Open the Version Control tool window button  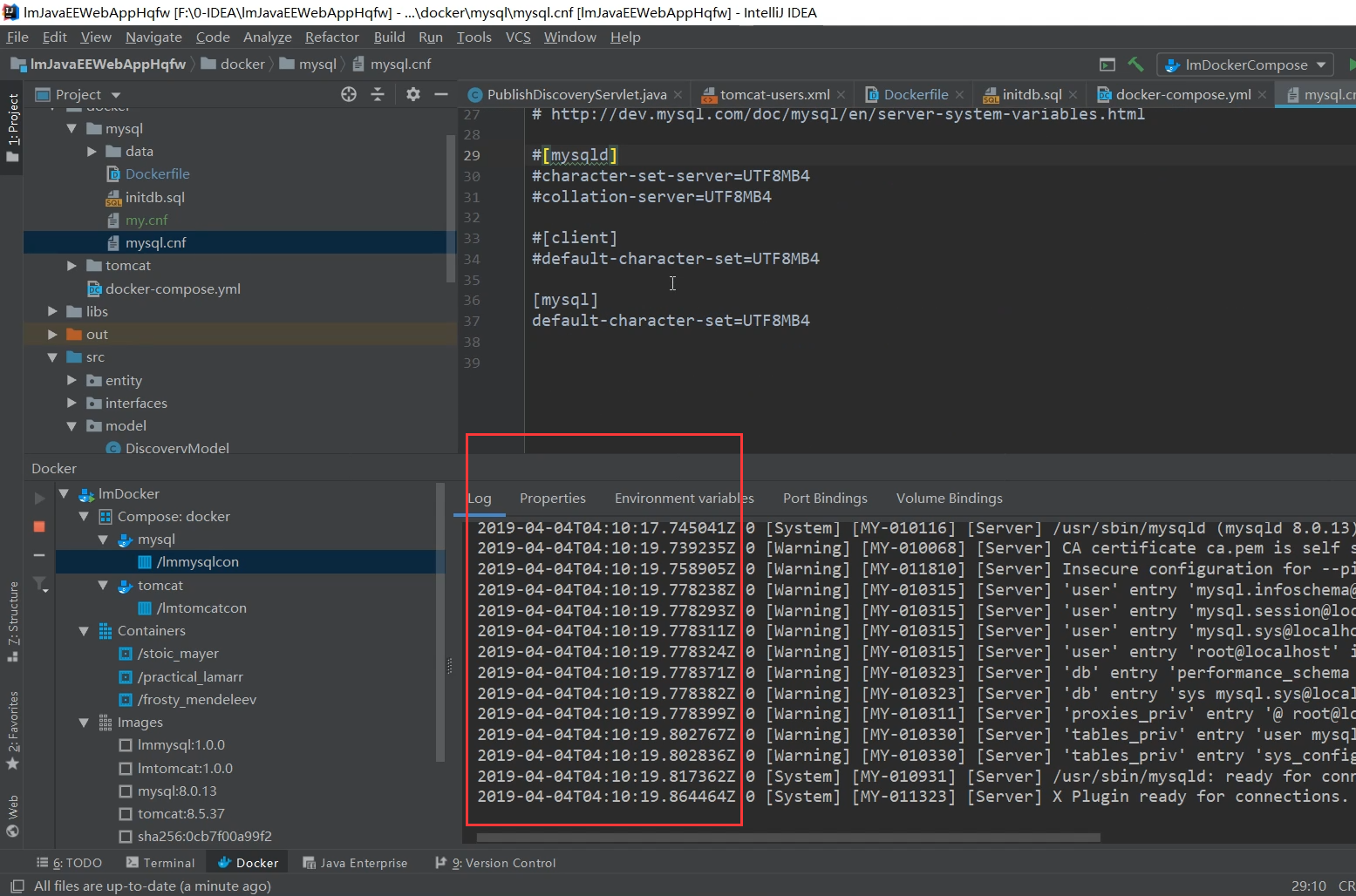495,863
